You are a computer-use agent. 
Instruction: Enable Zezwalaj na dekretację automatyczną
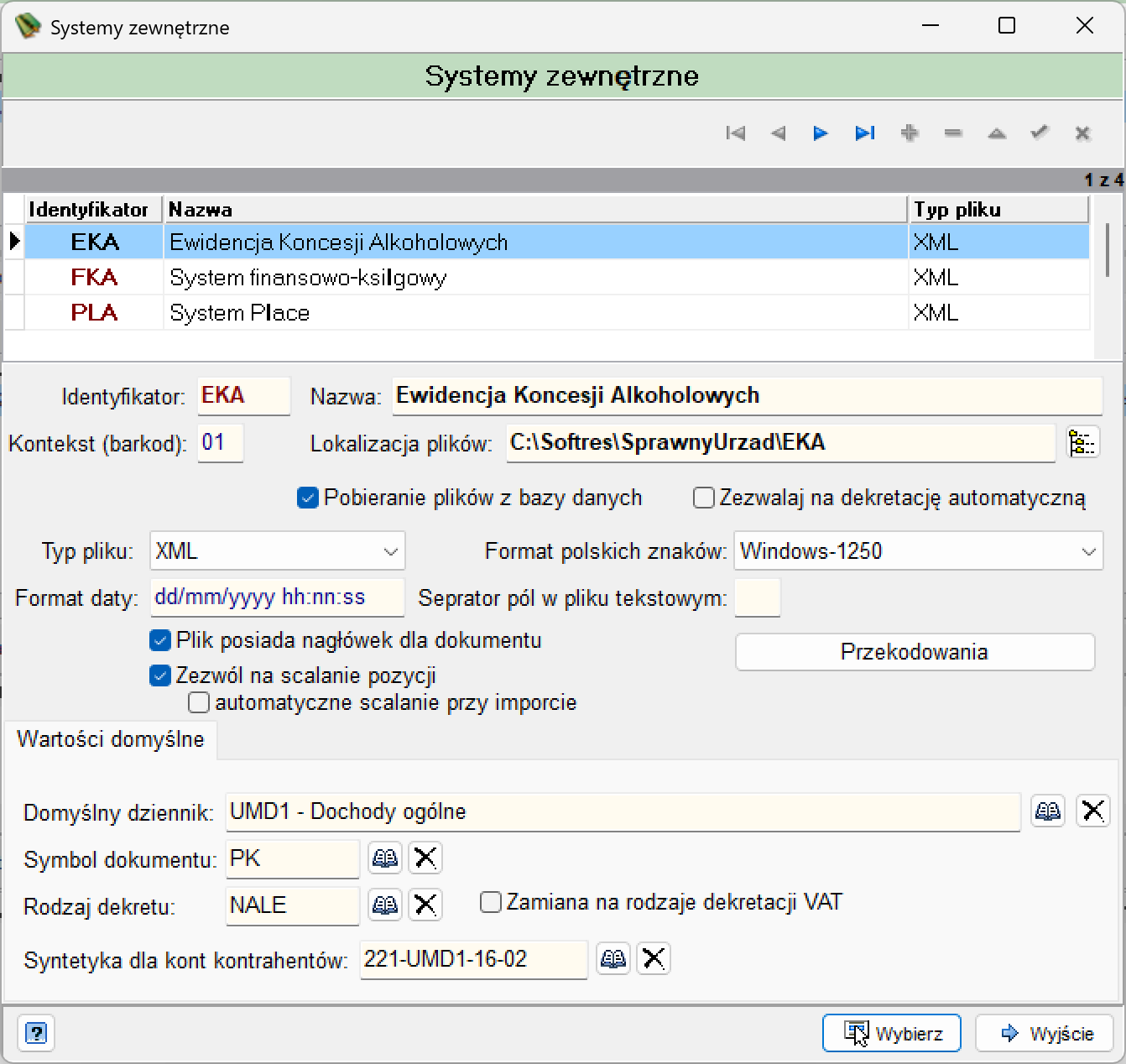point(703,498)
